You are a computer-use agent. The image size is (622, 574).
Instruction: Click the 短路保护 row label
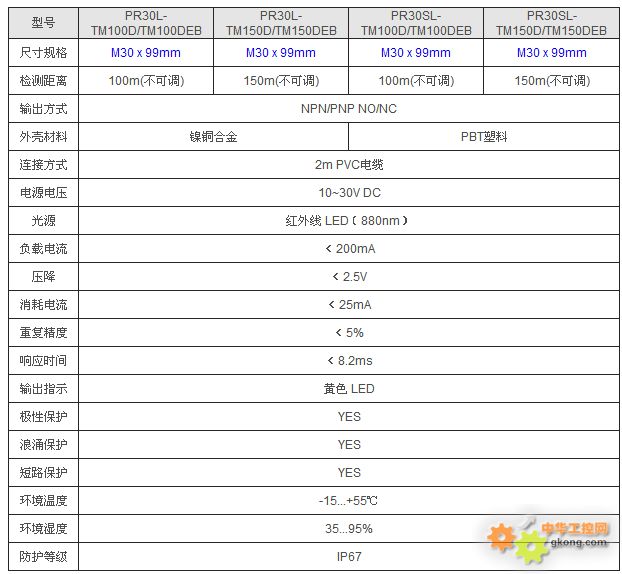[43, 473]
